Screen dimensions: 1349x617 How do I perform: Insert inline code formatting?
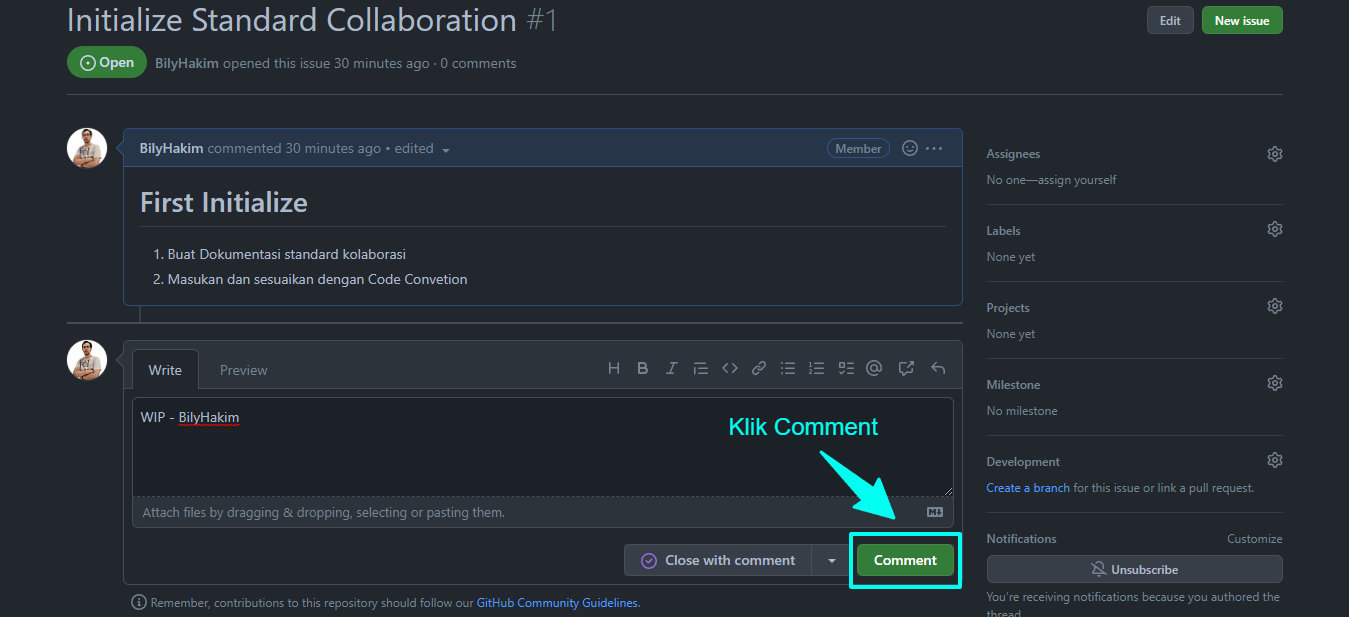click(729, 367)
